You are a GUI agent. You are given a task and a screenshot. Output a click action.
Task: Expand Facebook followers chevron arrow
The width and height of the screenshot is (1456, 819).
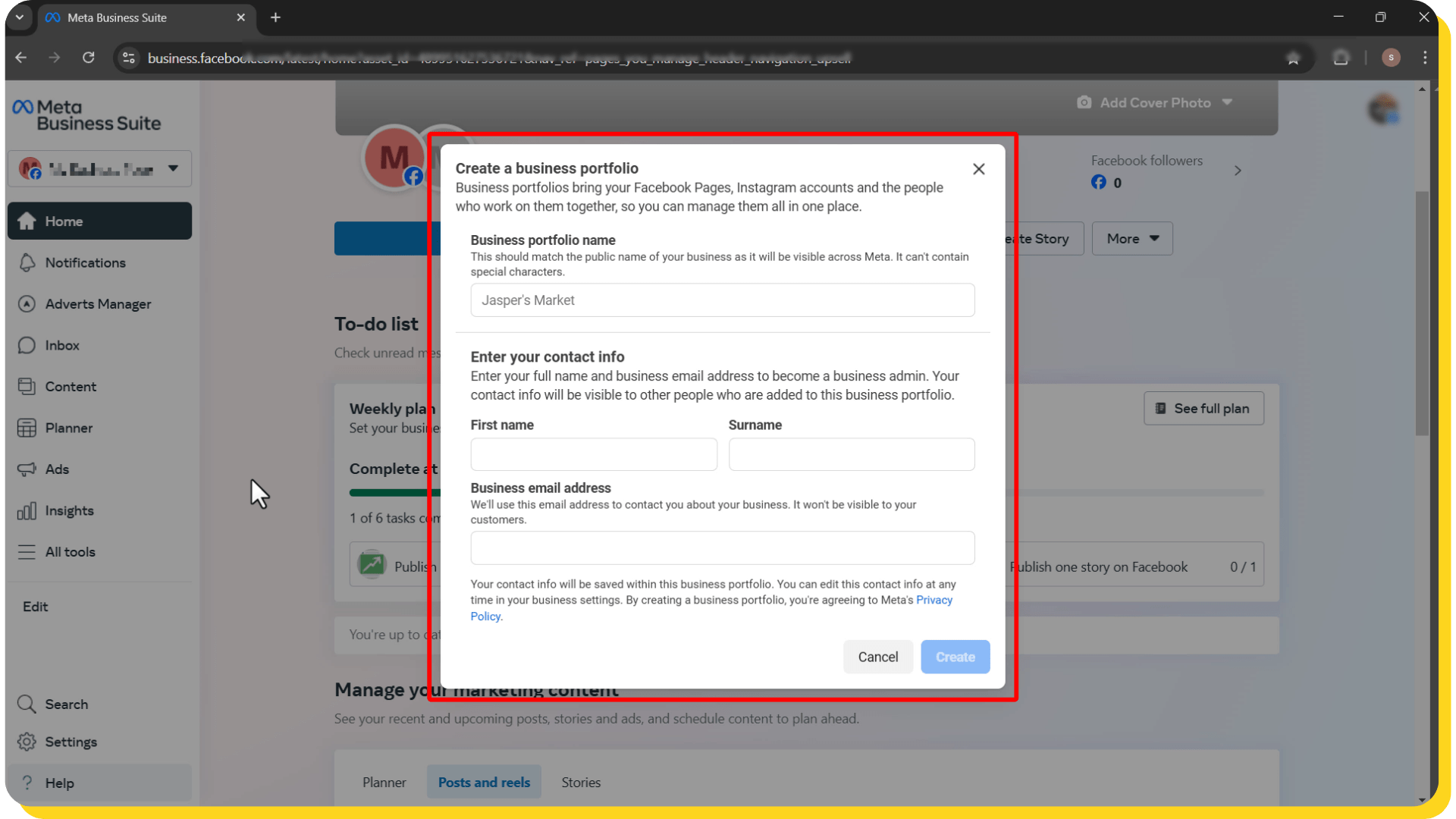1238,171
